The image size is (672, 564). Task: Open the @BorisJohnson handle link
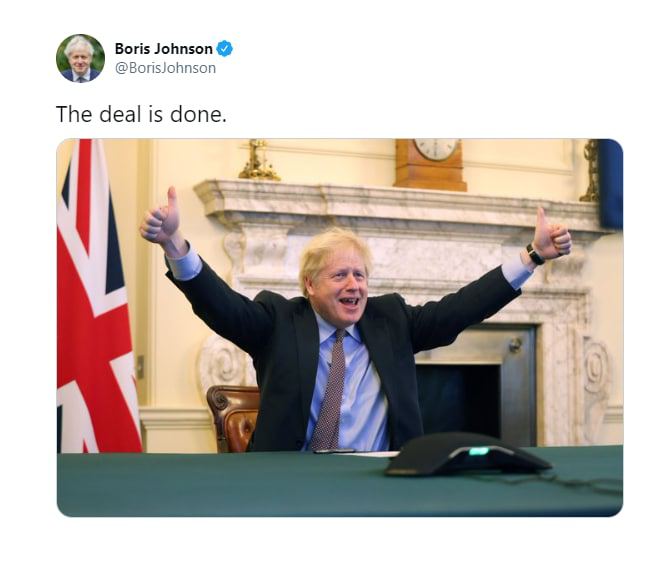[x=165, y=68]
